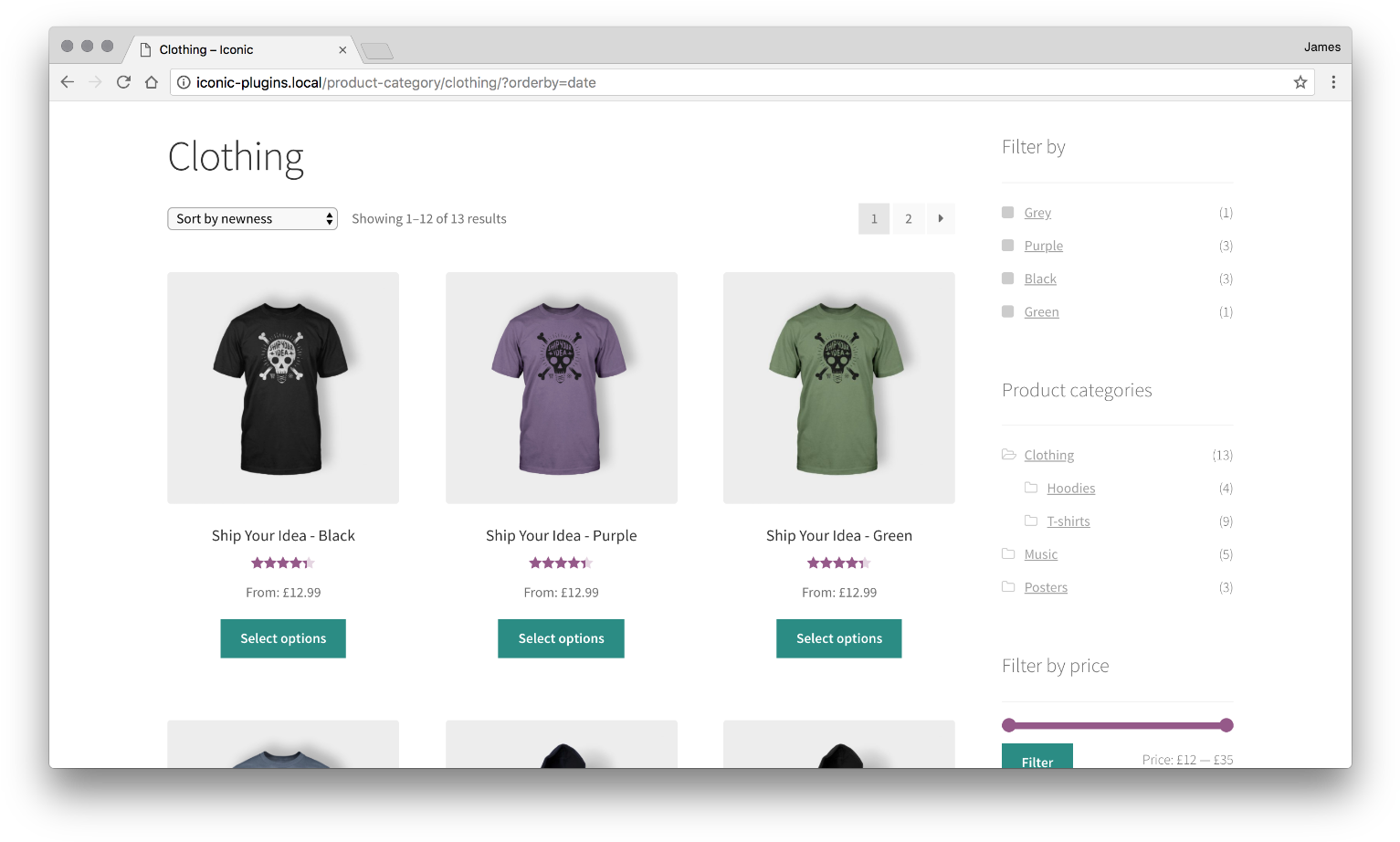Enable the Purple filter checkbox
Viewport: 1400px width, 842px height.
click(x=1007, y=245)
